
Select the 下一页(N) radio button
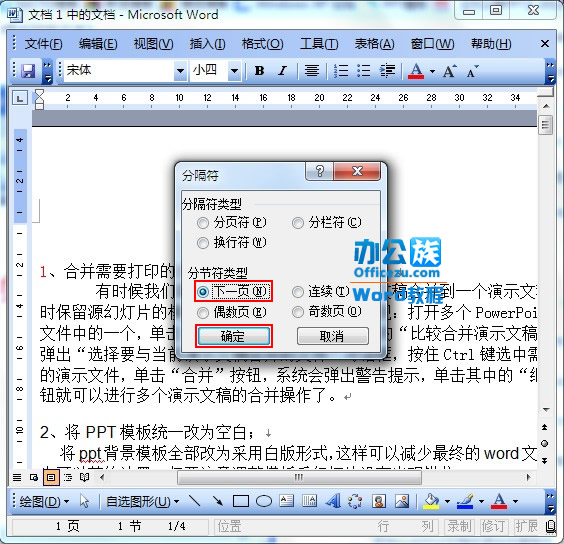coord(203,291)
